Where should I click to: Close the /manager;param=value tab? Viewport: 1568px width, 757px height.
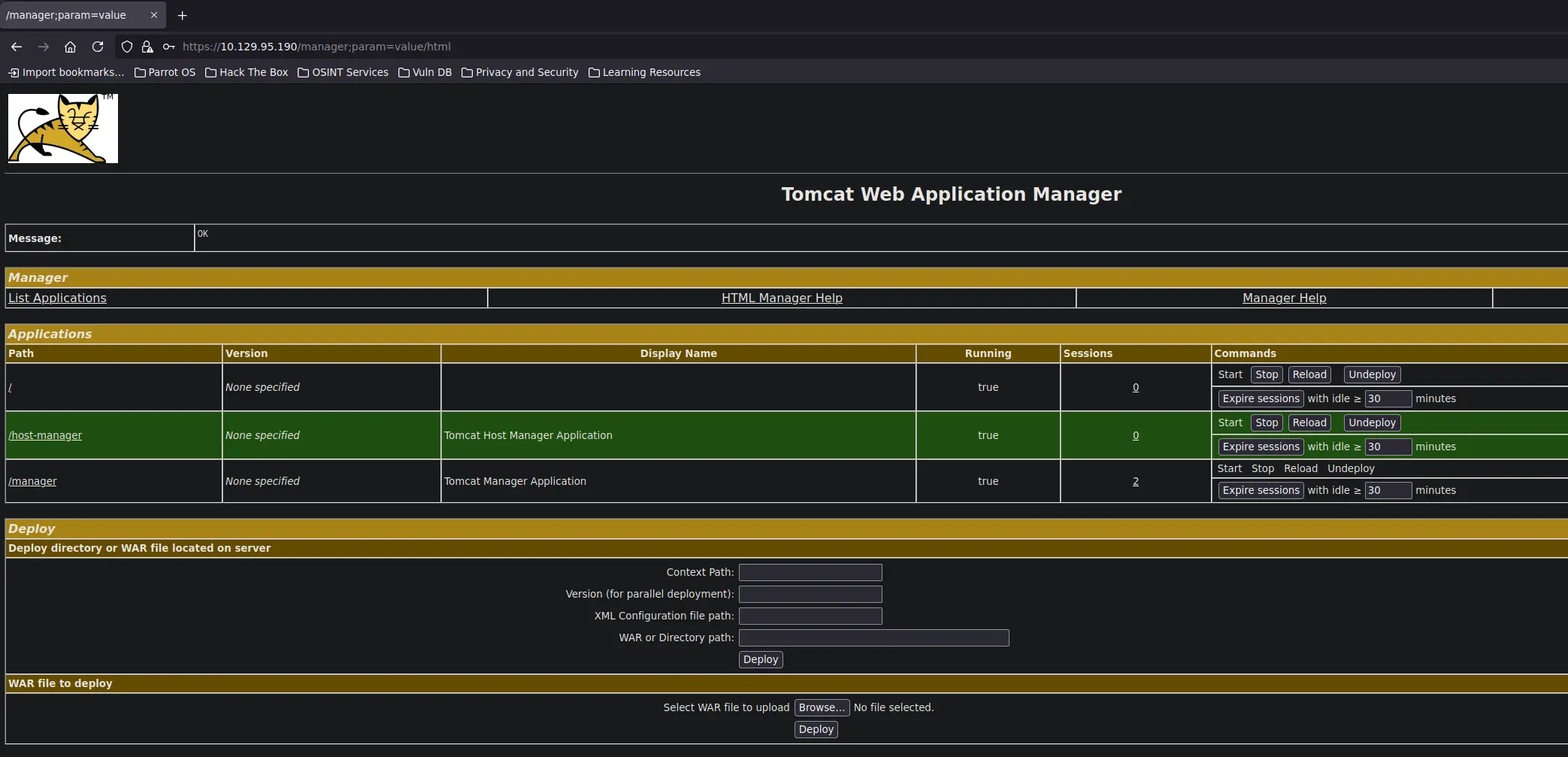(x=154, y=15)
